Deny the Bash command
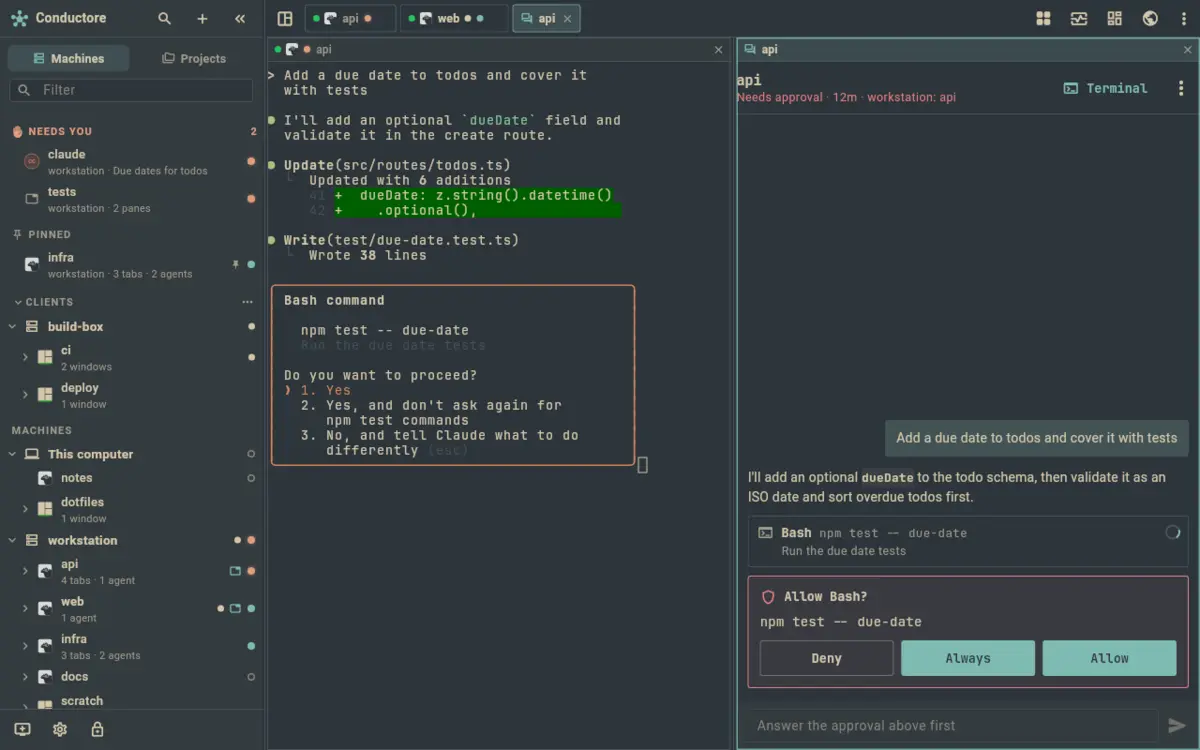Screen dimensions: 1200x750 (826, 658)
